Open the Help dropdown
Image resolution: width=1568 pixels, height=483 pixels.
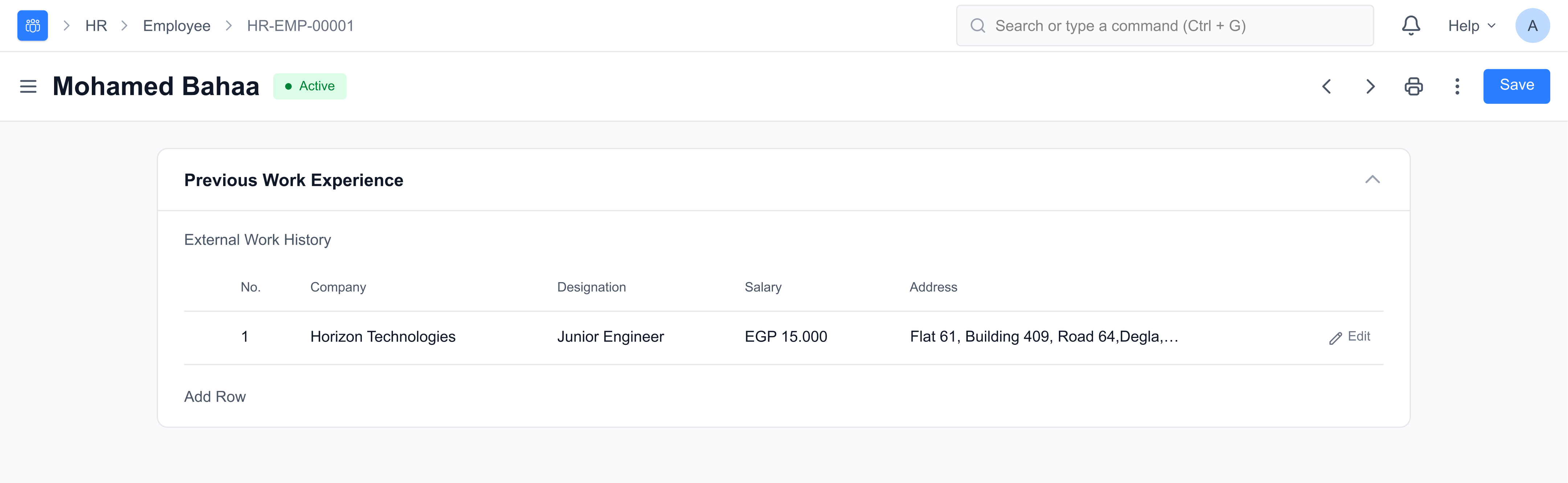1471,25
